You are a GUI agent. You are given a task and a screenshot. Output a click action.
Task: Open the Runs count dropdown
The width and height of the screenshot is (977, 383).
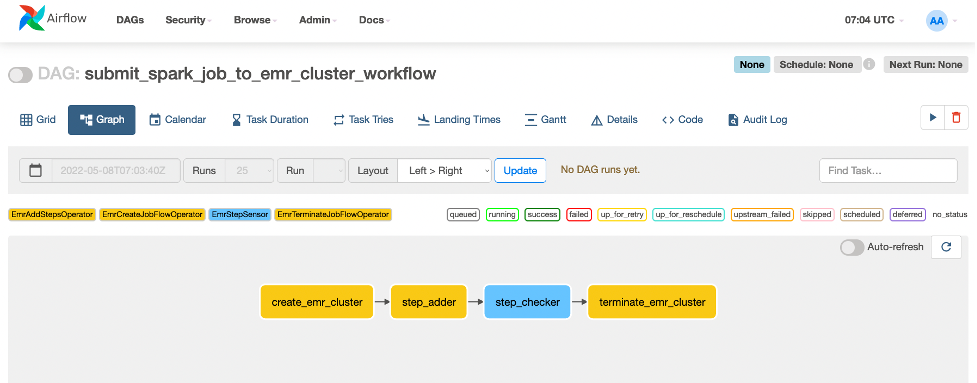click(249, 171)
